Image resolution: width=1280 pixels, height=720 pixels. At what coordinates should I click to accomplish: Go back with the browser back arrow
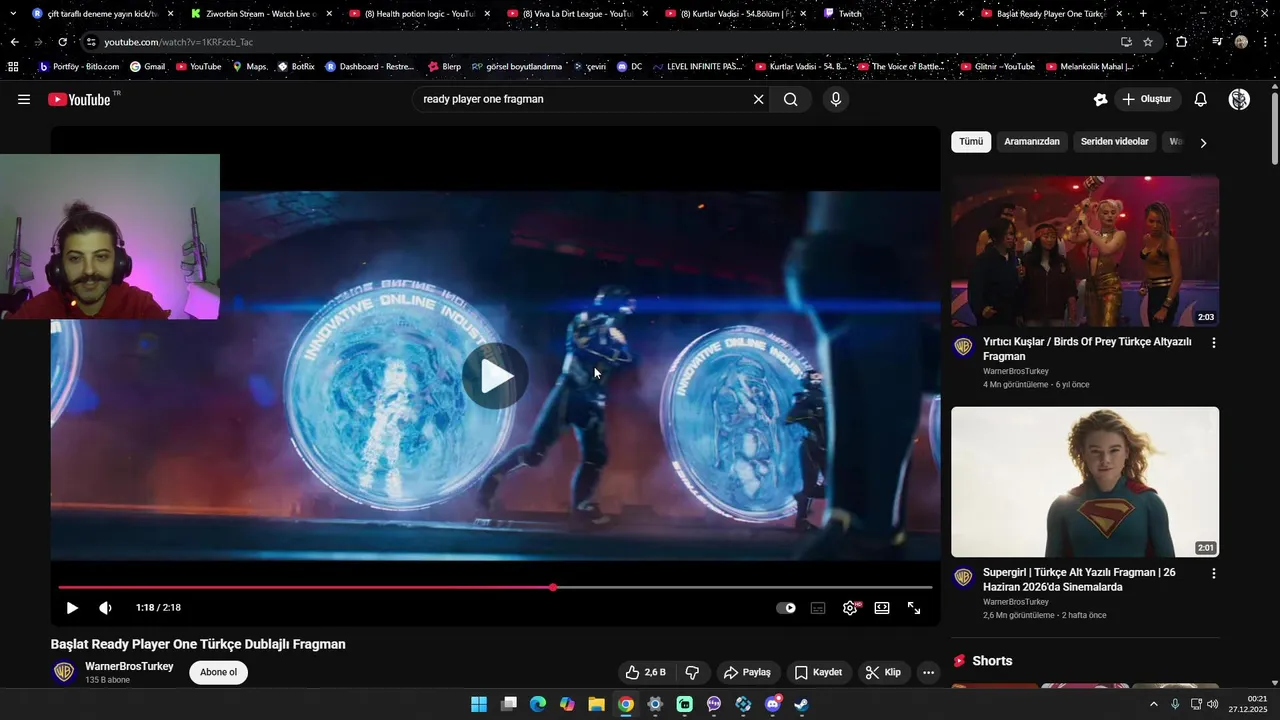tap(14, 42)
